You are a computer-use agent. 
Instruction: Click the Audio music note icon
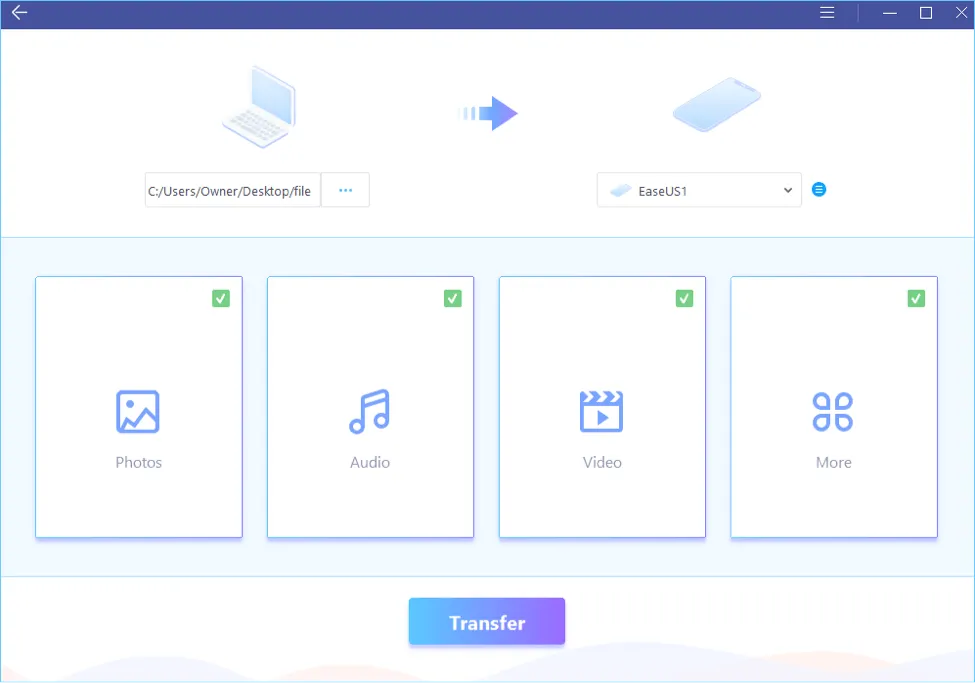point(369,411)
